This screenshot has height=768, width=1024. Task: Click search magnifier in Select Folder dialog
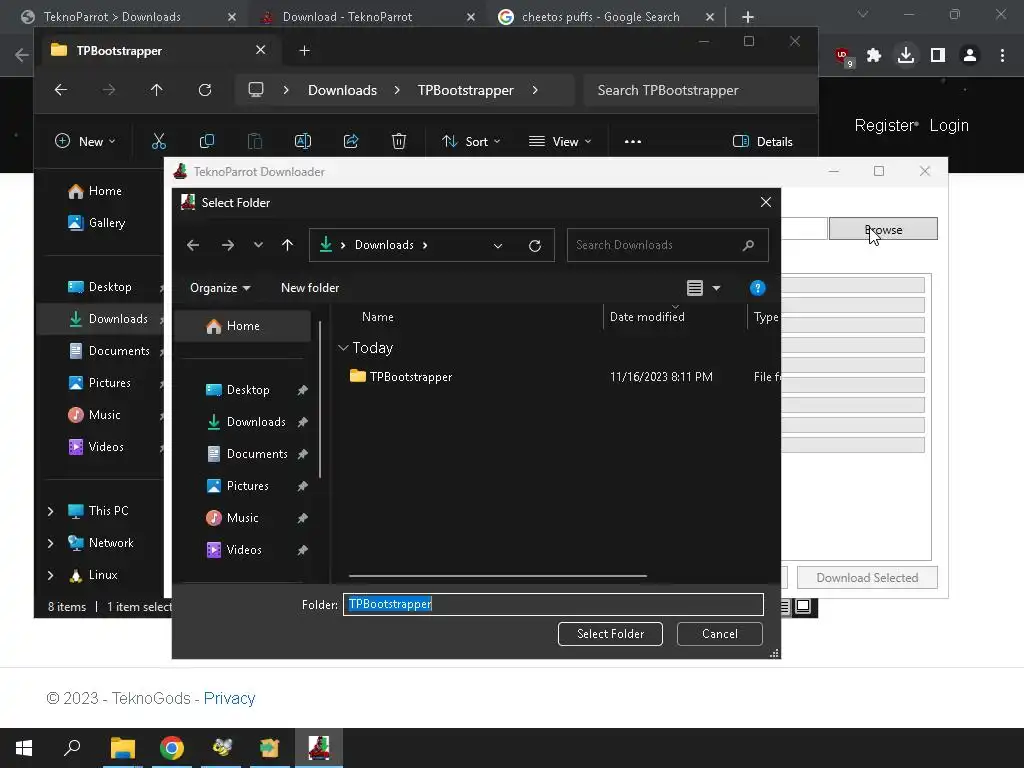pyautogui.click(x=748, y=246)
